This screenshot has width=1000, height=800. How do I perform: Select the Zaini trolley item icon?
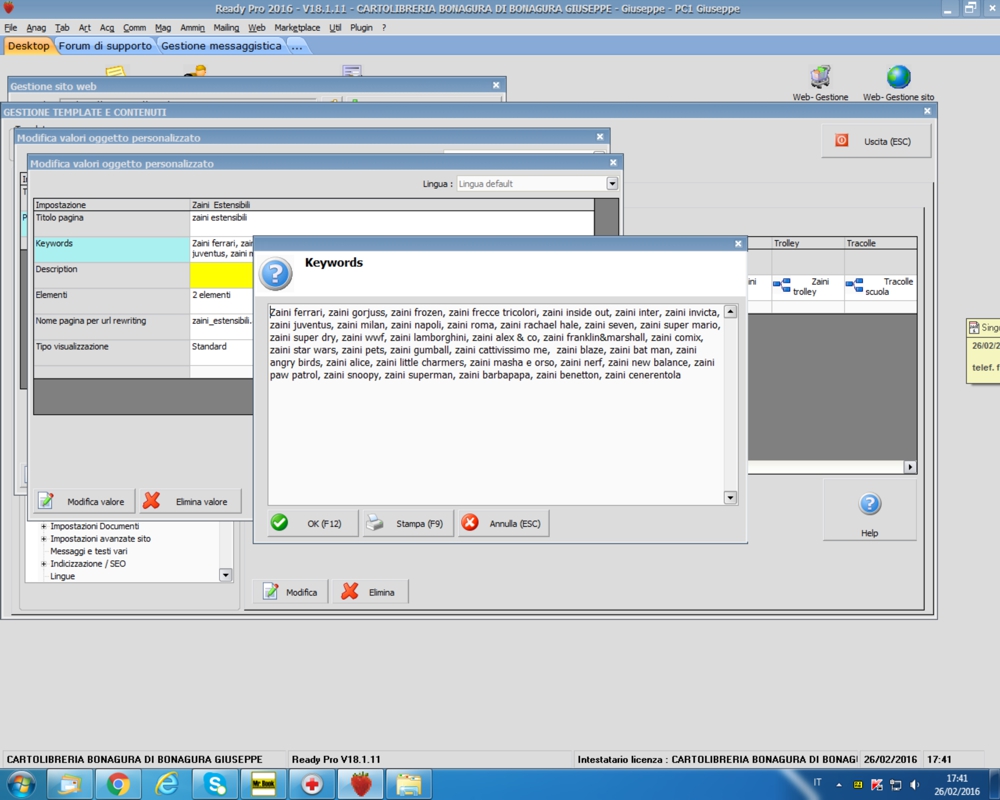pos(782,285)
